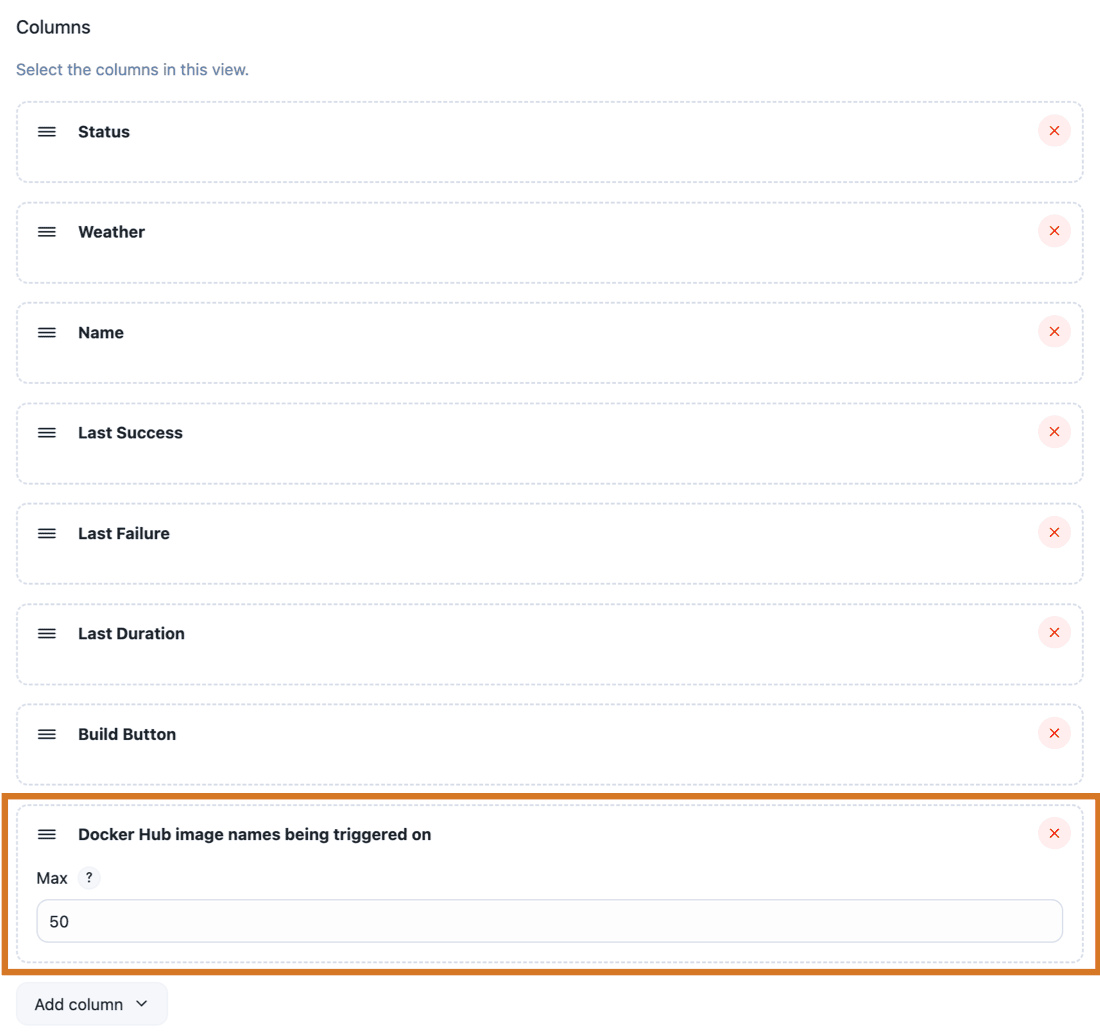Grab the Docker Hub column drag handle

point(47,834)
